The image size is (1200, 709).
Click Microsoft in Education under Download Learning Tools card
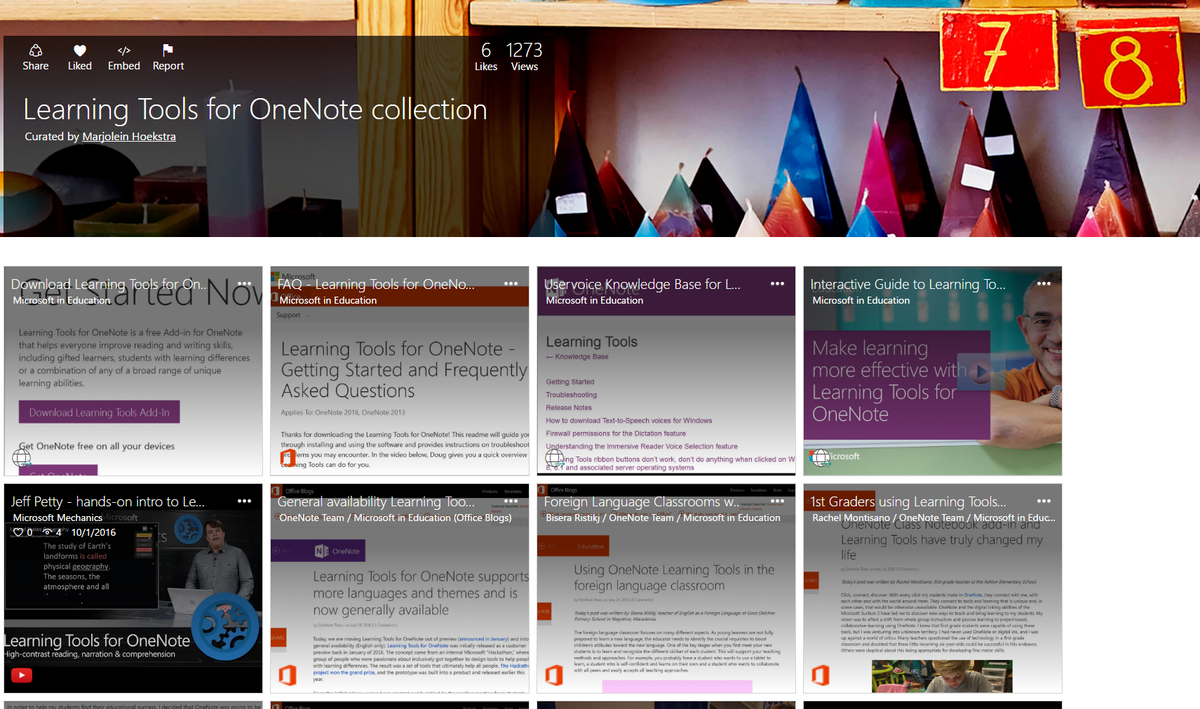pyautogui.click(x=62, y=300)
